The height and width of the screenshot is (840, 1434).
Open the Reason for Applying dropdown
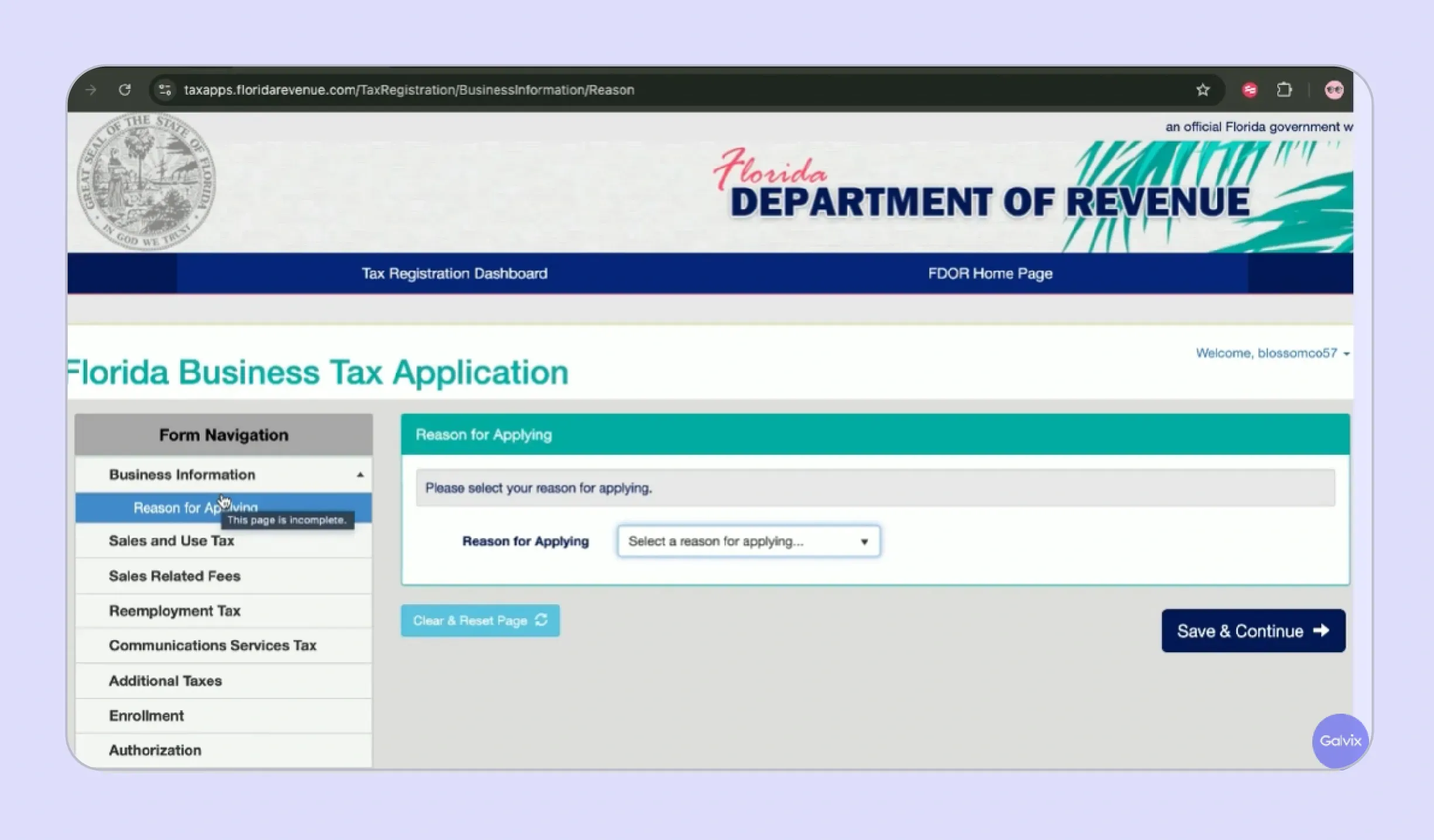click(748, 541)
